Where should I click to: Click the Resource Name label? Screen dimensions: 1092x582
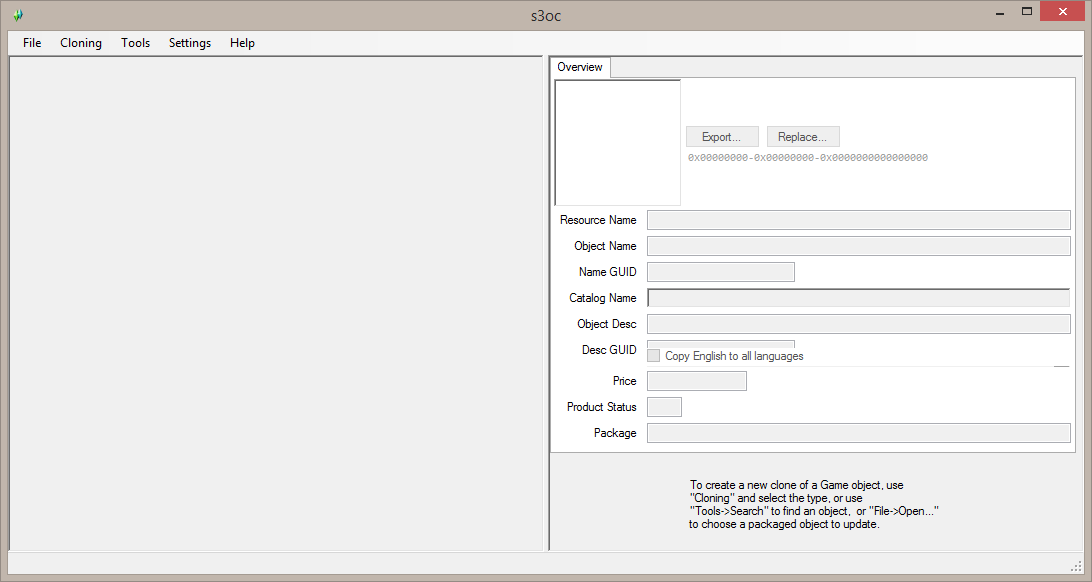point(598,220)
